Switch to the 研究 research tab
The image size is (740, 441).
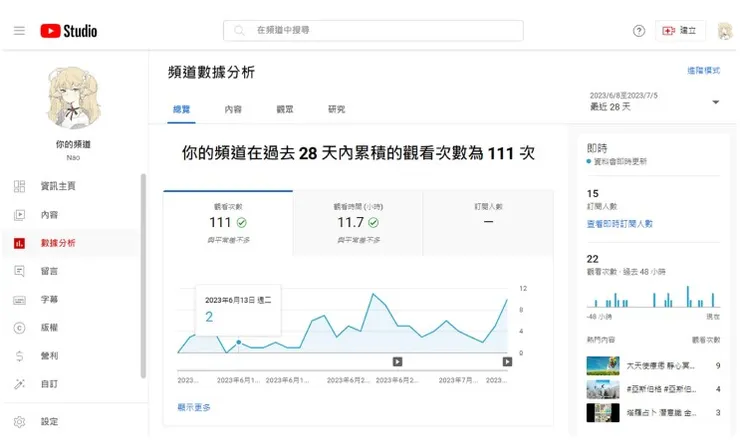coord(336,110)
